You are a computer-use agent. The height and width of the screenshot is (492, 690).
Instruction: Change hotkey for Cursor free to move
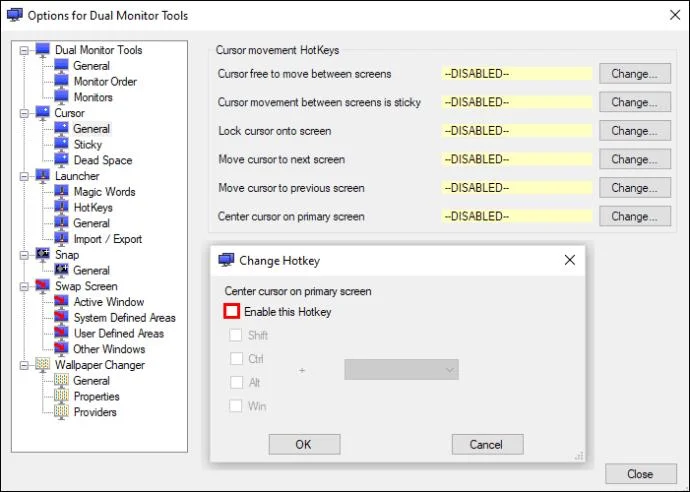[x=635, y=73]
